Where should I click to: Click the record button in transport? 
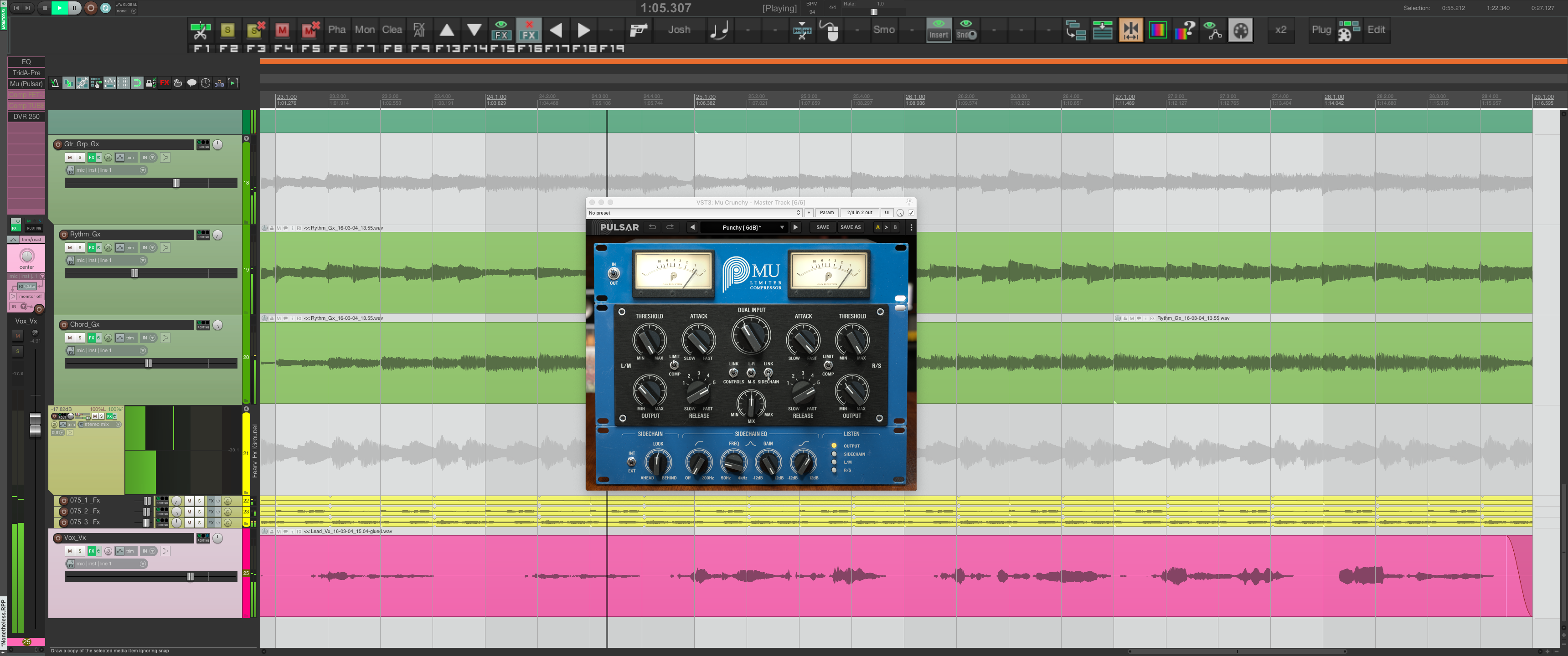91,8
